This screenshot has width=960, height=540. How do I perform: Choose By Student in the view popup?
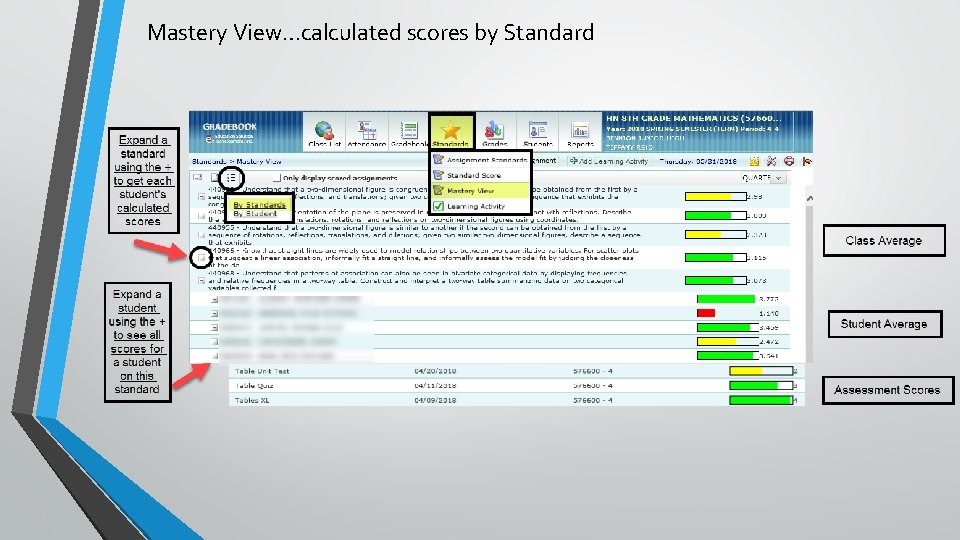[x=255, y=214]
